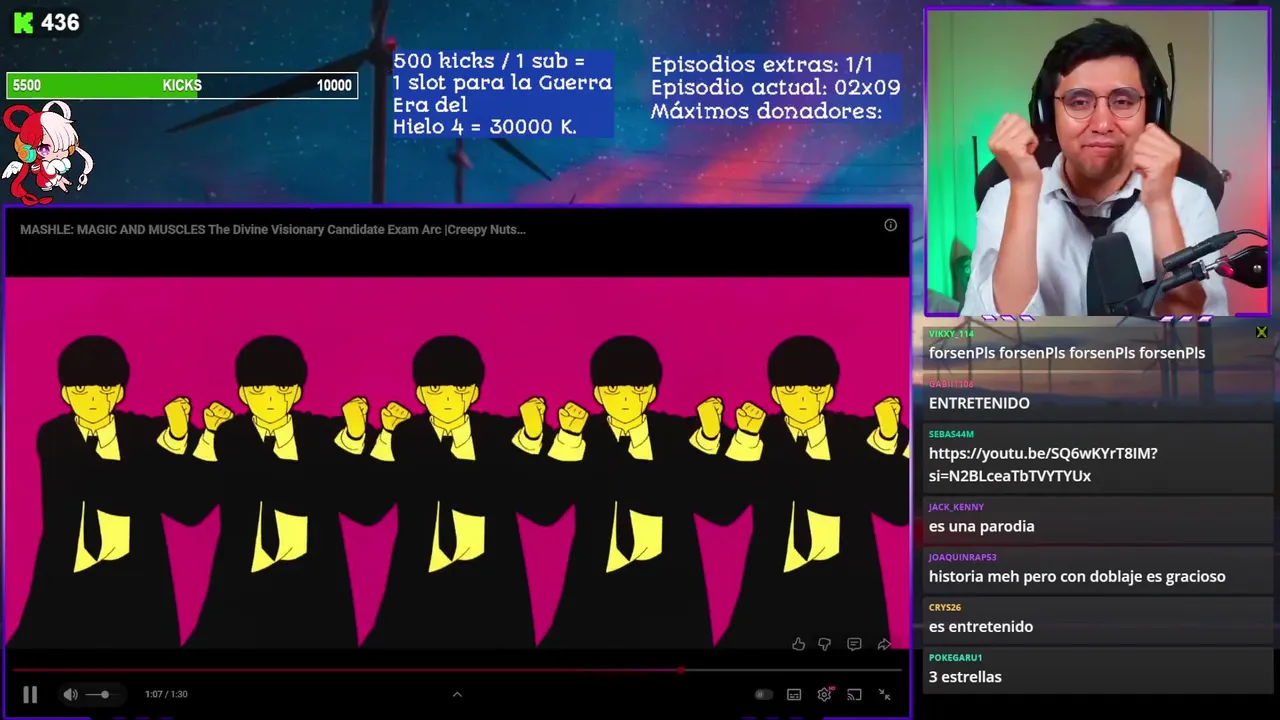Click the 'historia meh pero con doblaje' message
Screen dimensions: 1280x720
point(1077,577)
